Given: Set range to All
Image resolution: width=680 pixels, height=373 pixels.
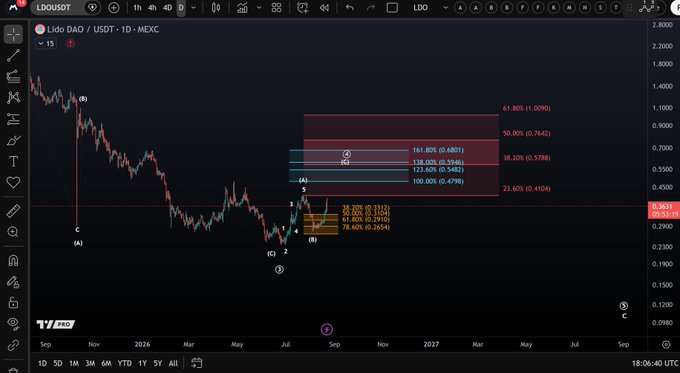Looking at the screenshot, I should [x=173, y=363].
